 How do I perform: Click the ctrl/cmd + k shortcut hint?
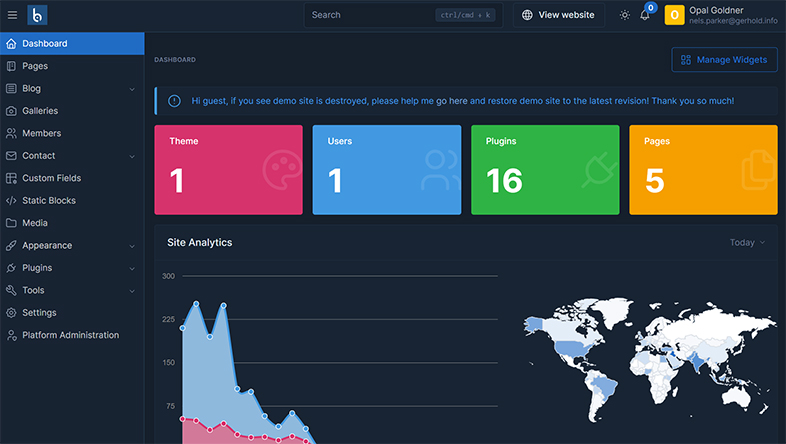465,15
